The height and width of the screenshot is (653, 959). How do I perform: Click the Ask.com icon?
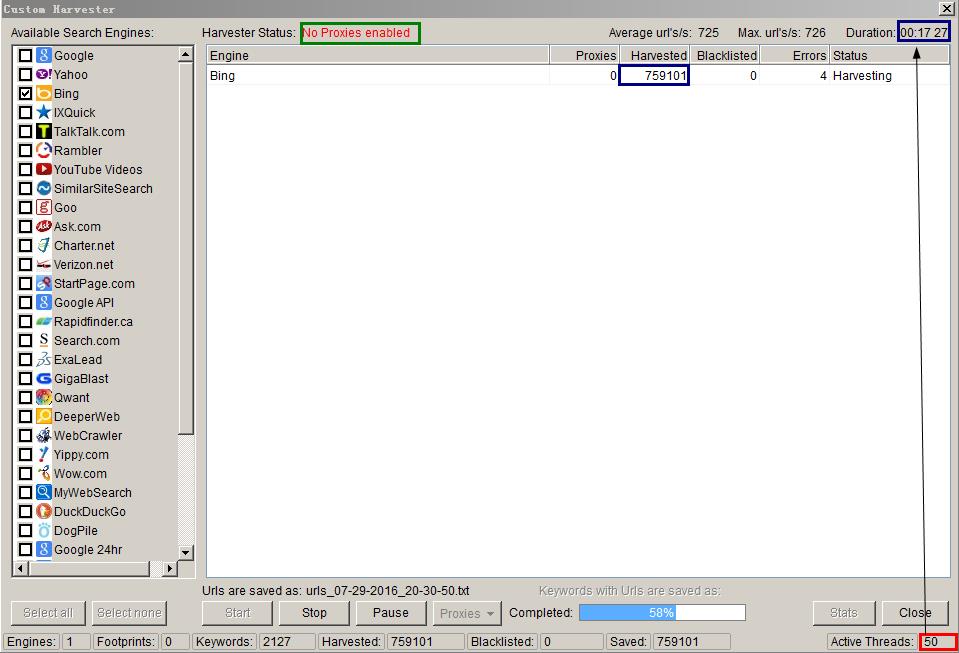43,226
